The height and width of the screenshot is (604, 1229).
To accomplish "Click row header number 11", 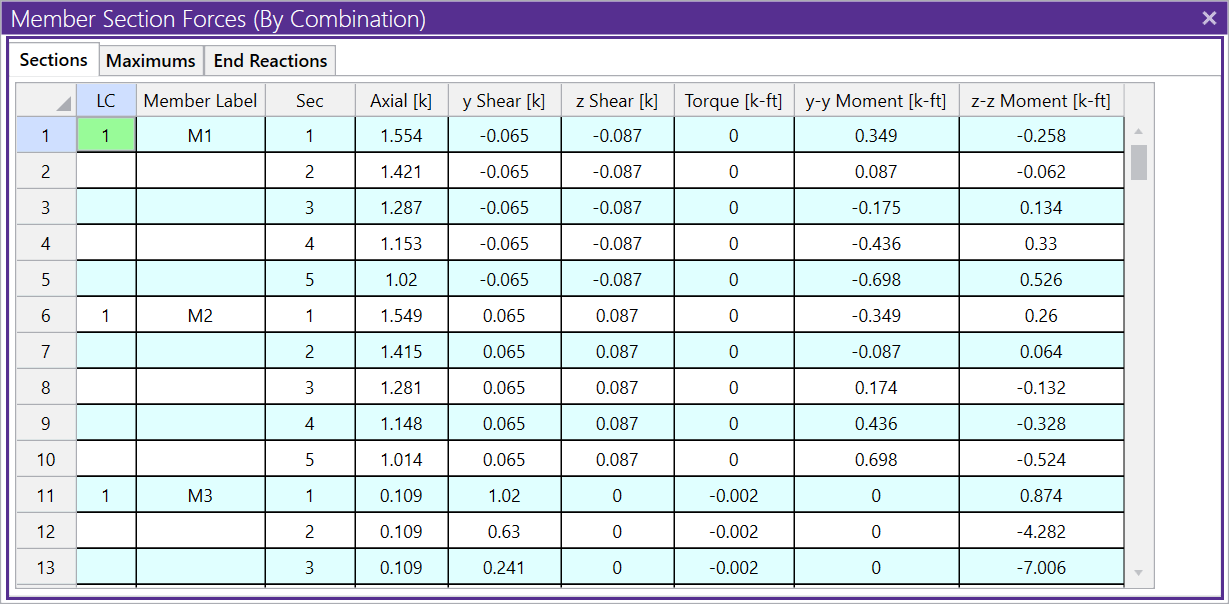I will 46,496.
